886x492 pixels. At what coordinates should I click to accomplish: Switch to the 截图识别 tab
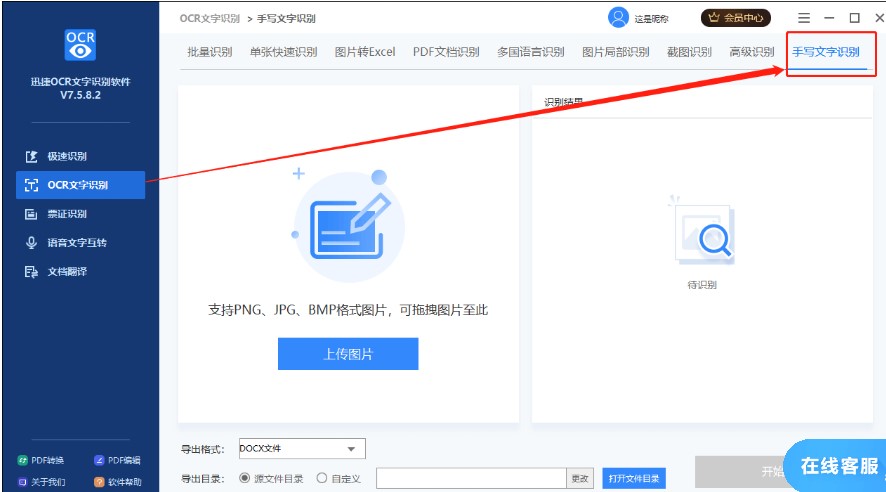tap(689, 52)
